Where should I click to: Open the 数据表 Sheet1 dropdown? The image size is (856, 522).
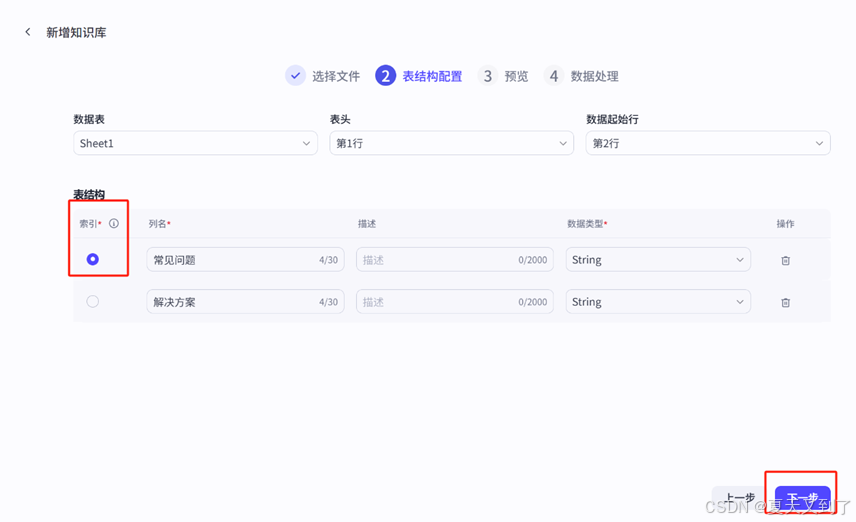pos(195,143)
